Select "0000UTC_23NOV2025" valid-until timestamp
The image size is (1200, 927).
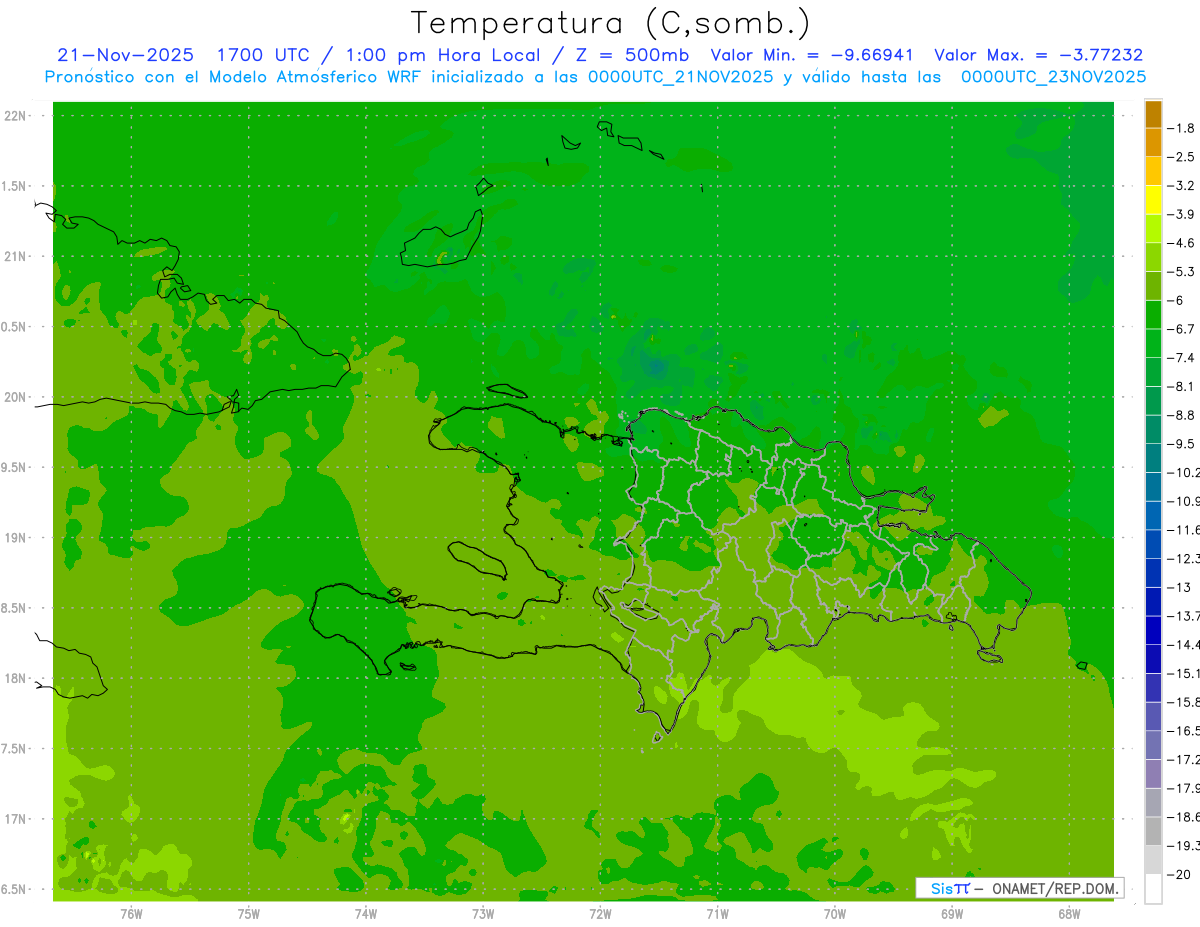[x=1053, y=77]
